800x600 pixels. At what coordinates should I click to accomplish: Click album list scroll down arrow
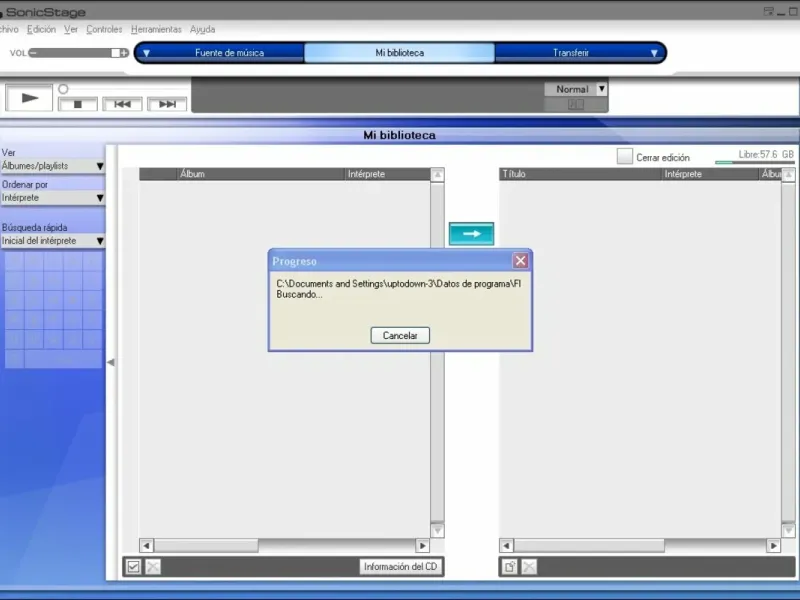click(x=438, y=531)
